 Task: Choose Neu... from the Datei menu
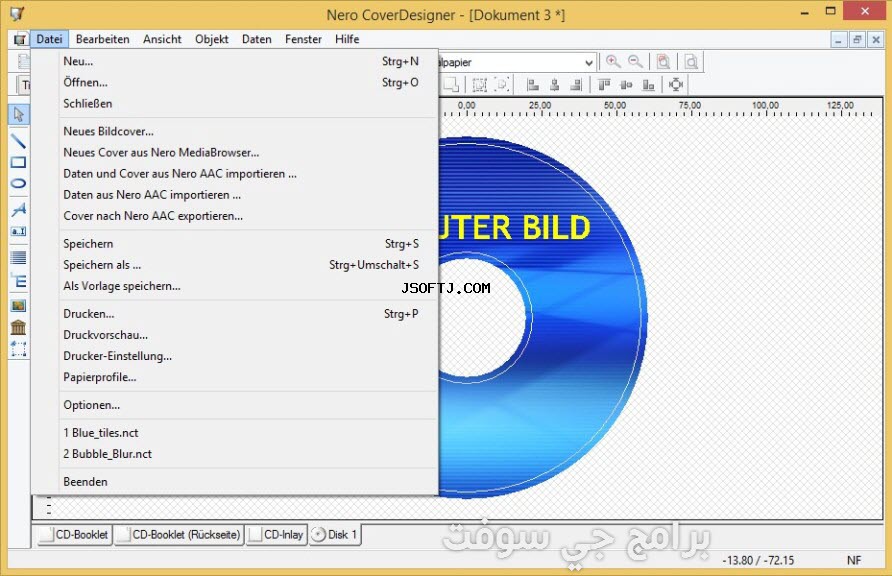click(234, 61)
